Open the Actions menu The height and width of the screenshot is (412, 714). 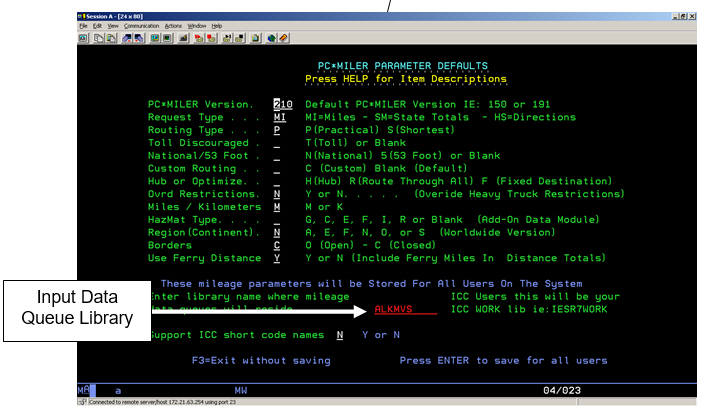173,26
